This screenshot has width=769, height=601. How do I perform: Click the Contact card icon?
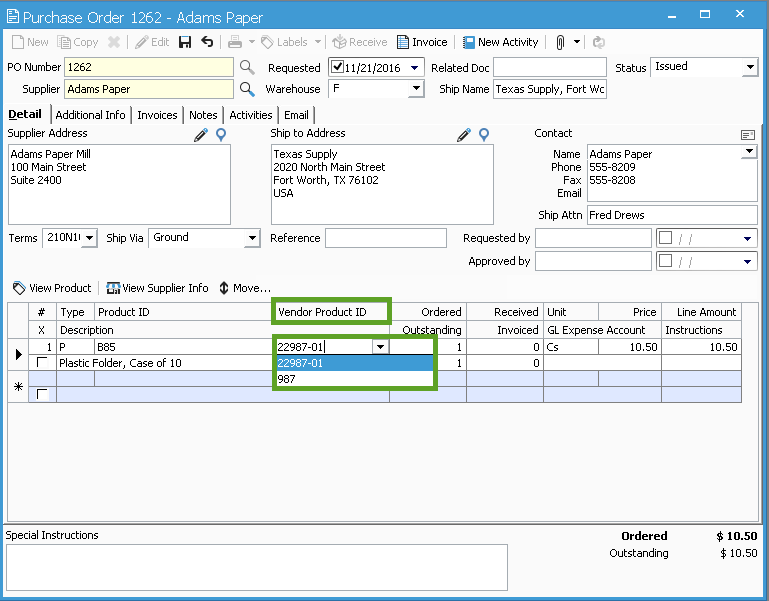tap(748, 135)
